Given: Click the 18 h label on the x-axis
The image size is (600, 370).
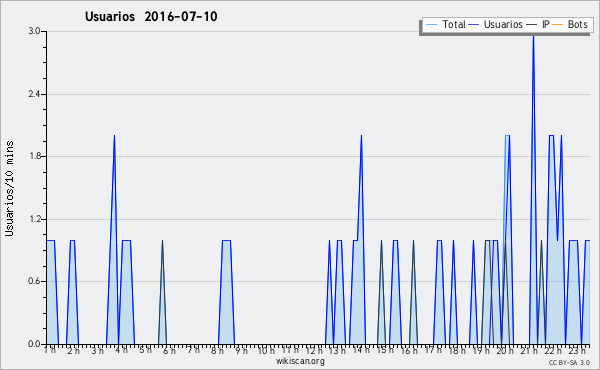Looking at the screenshot, I should (457, 350).
